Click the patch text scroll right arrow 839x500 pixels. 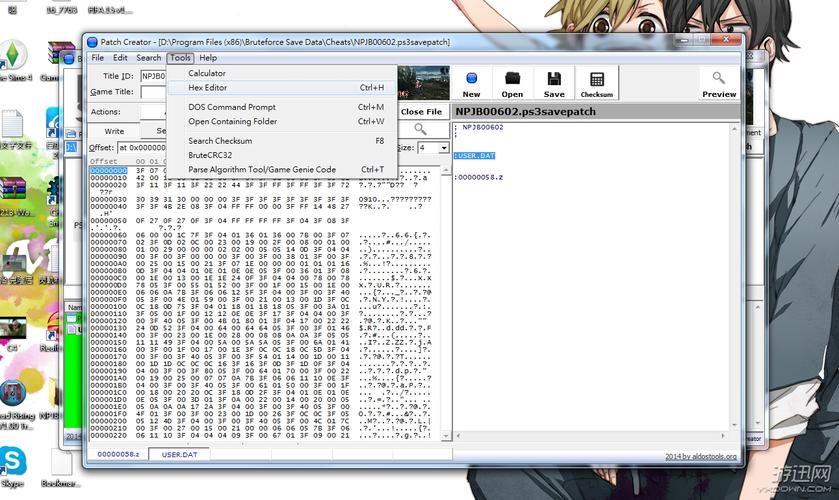point(723,436)
